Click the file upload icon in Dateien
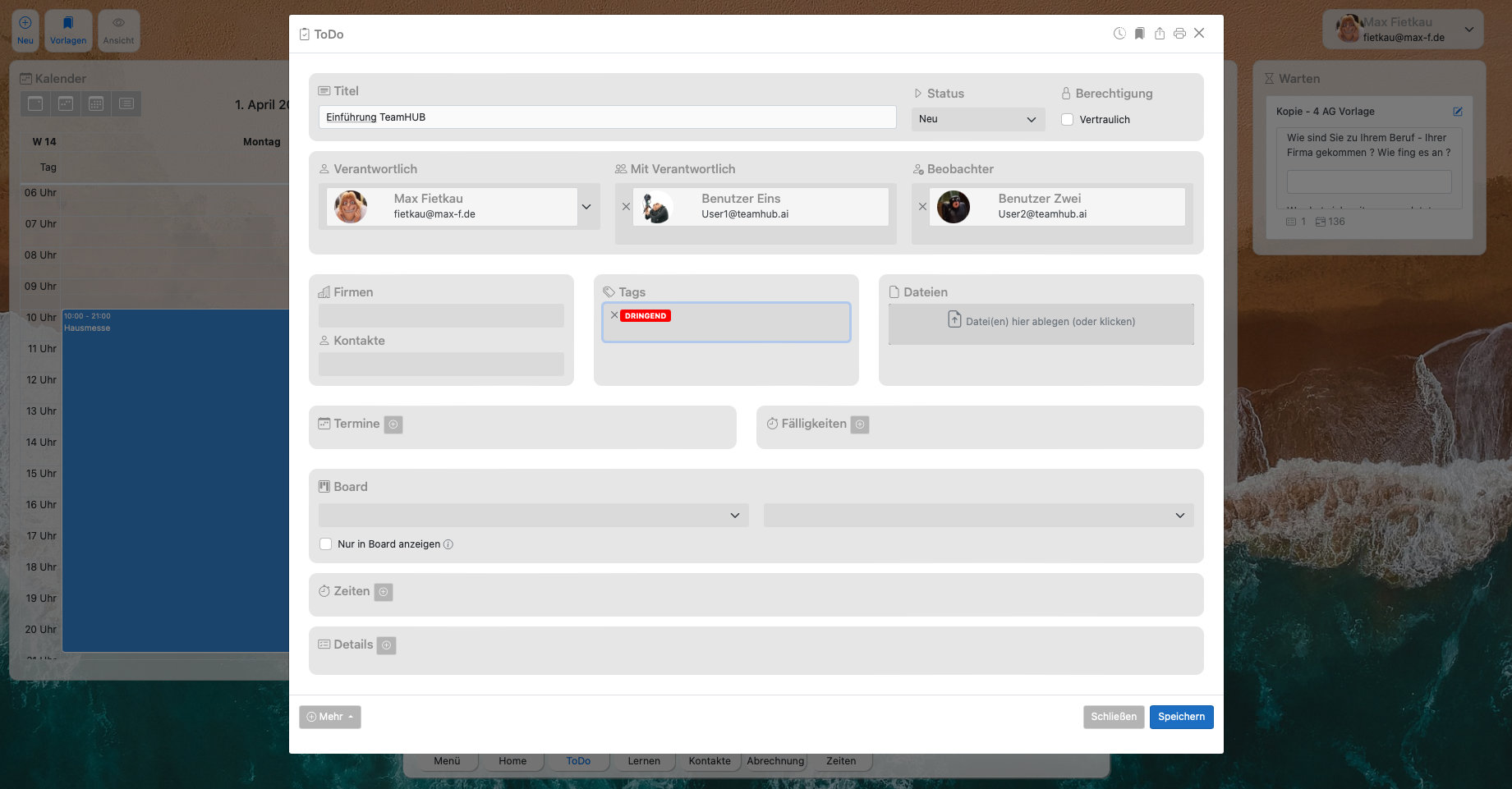The height and width of the screenshot is (789, 1512). (954, 319)
